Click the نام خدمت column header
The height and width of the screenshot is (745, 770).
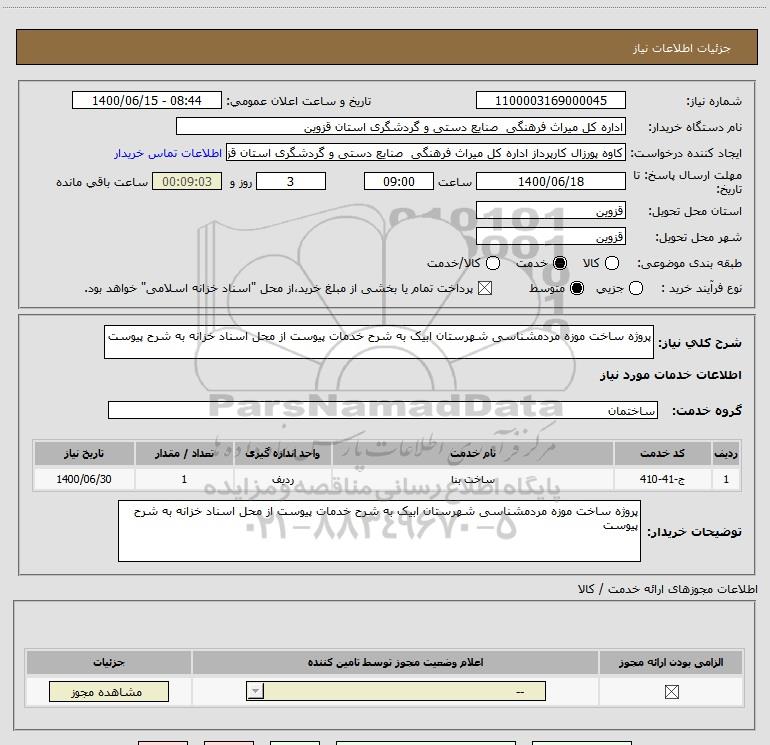472,453
